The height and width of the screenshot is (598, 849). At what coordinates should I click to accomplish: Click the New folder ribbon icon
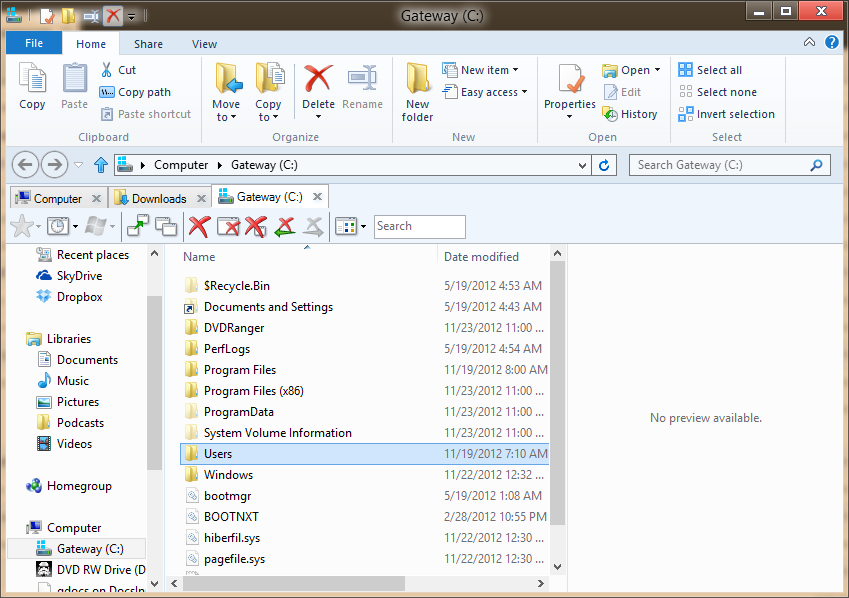point(417,78)
